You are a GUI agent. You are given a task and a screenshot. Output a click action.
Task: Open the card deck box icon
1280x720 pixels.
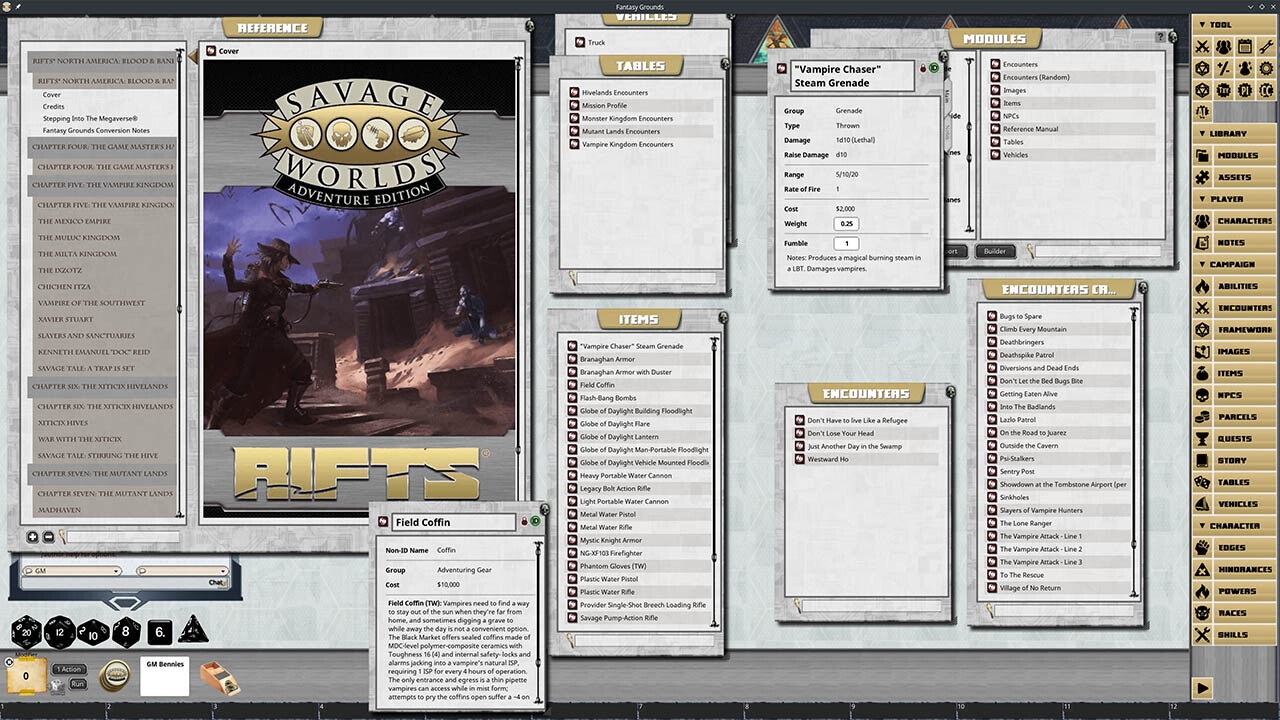219,678
